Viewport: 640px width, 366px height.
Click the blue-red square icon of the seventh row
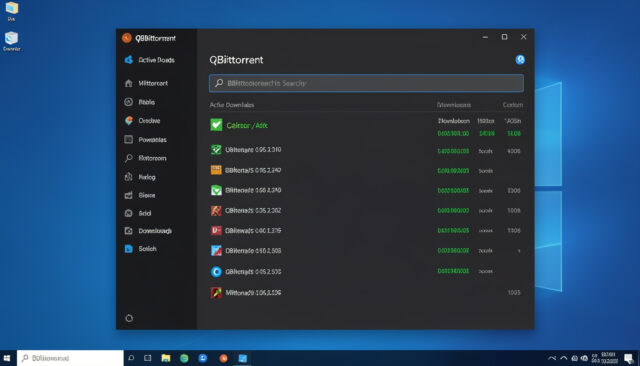pyautogui.click(x=216, y=251)
